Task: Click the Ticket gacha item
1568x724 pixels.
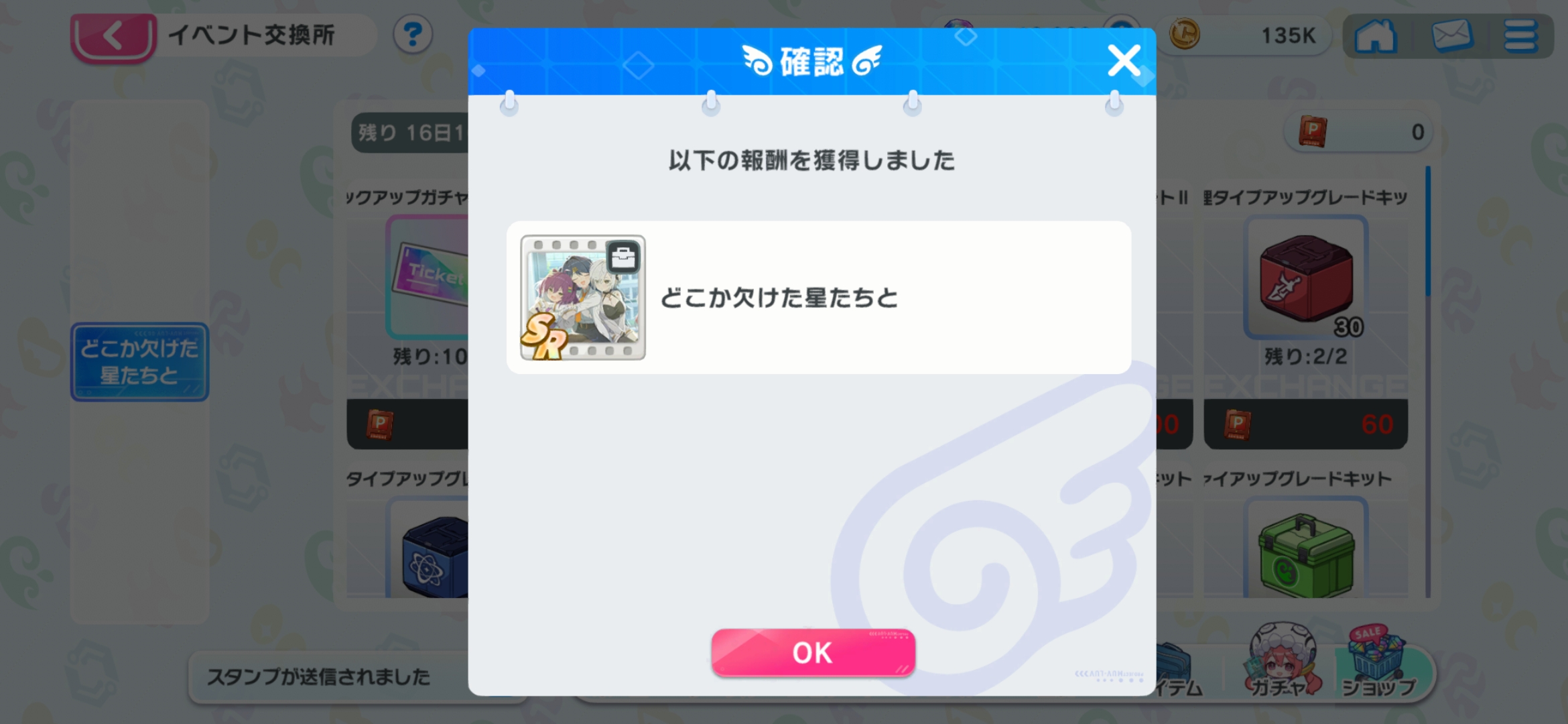Action: [429, 278]
